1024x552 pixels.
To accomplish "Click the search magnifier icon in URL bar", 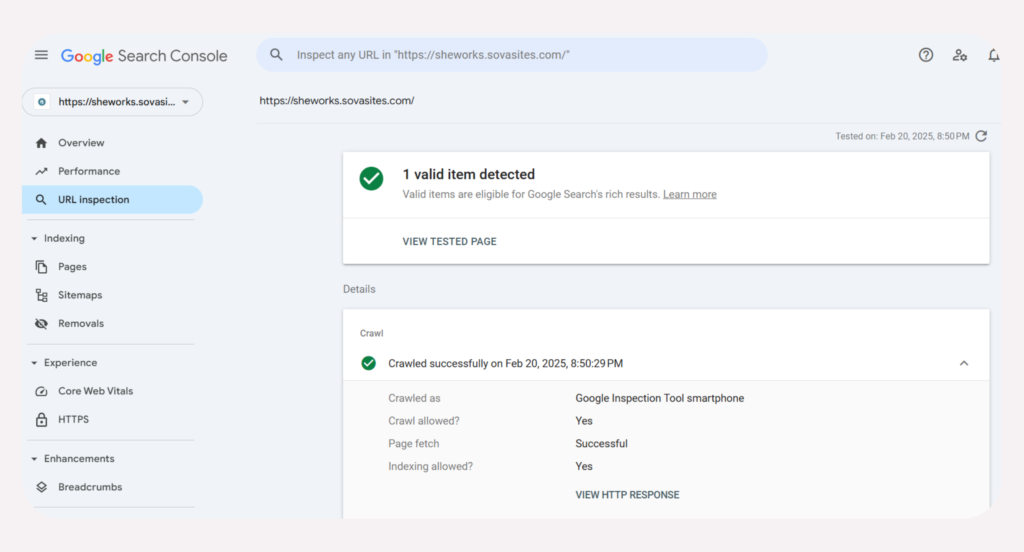I will tap(276, 55).
